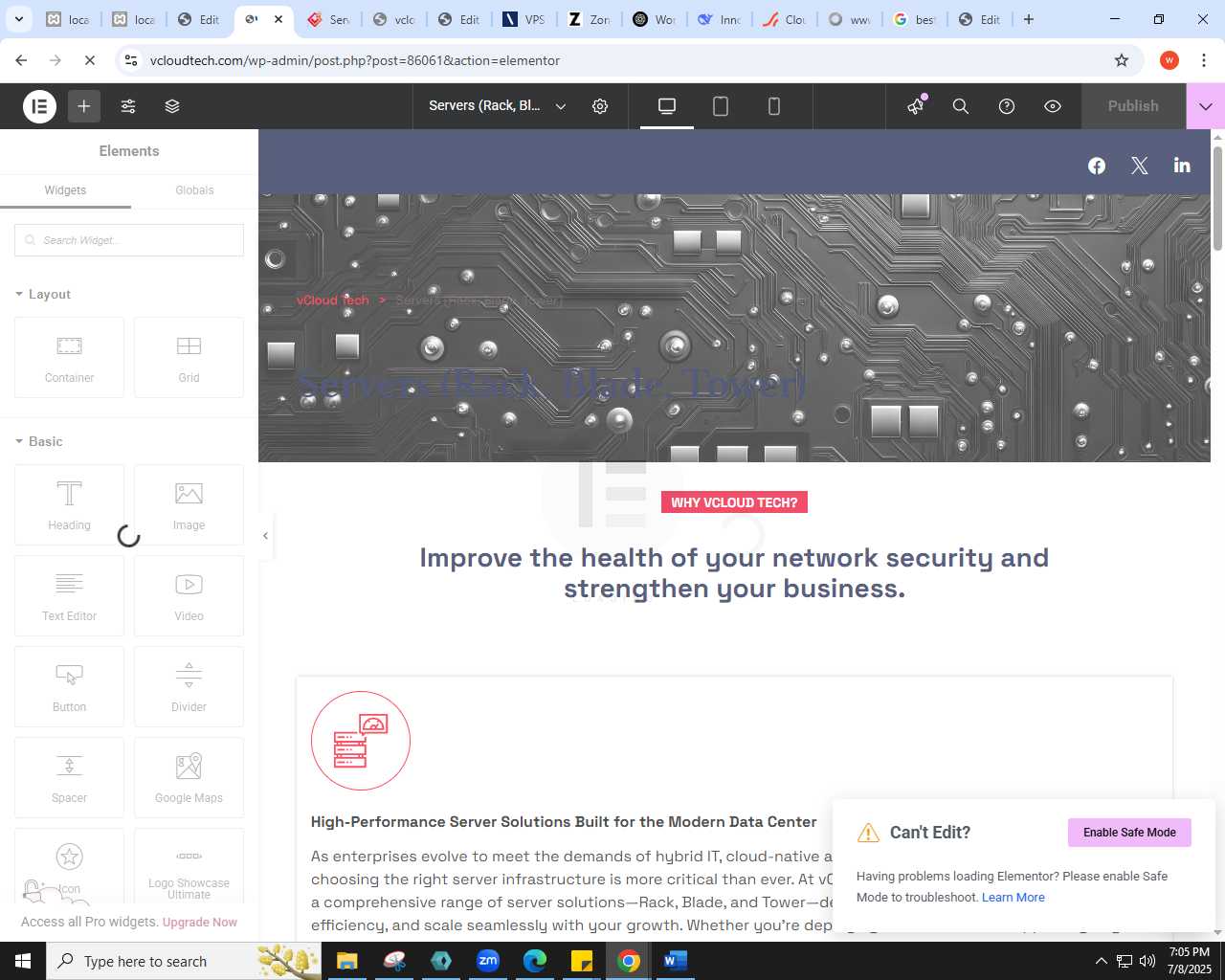Select the Spacer widget
Image resolution: width=1225 pixels, height=980 pixels.
click(69, 777)
